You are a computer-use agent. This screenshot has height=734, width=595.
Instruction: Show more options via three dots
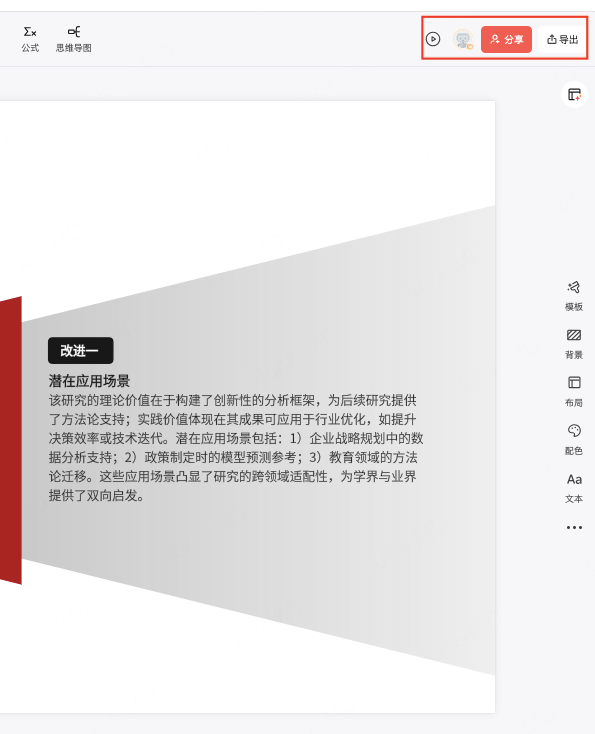(574, 528)
